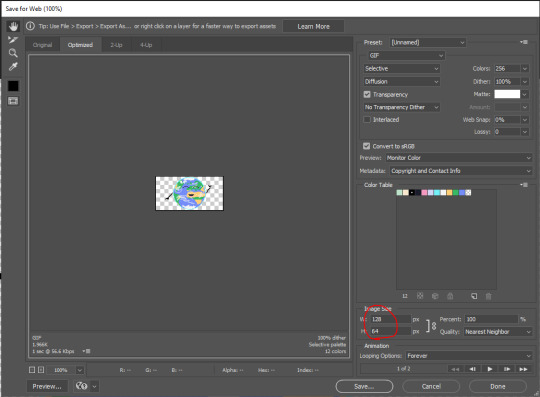Click new color icon in Color Table
This screenshot has width=540, height=397.
[x=474, y=296]
